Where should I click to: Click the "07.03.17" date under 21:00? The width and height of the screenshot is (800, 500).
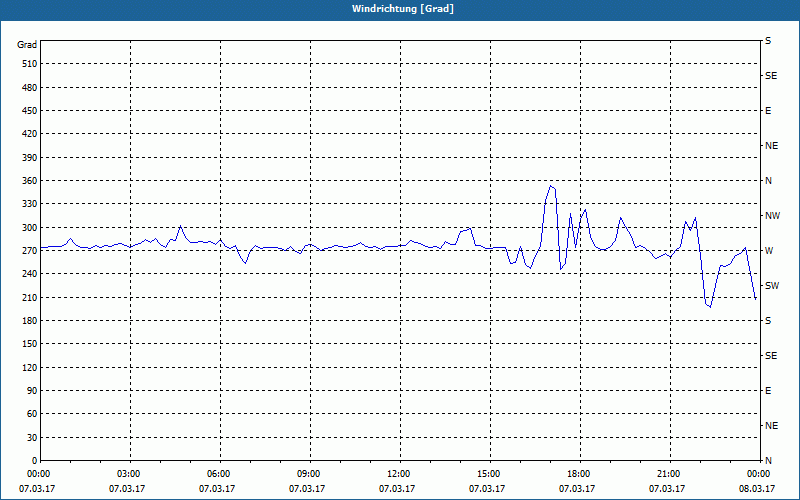tap(667, 489)
